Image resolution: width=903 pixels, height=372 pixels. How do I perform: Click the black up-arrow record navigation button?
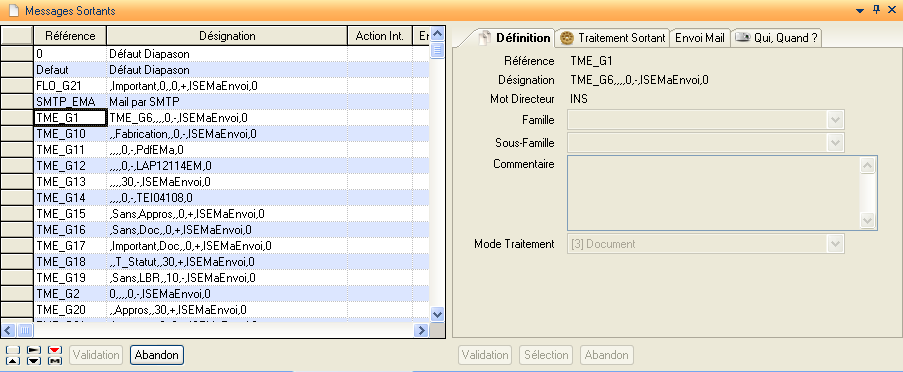tap(13, 361)
